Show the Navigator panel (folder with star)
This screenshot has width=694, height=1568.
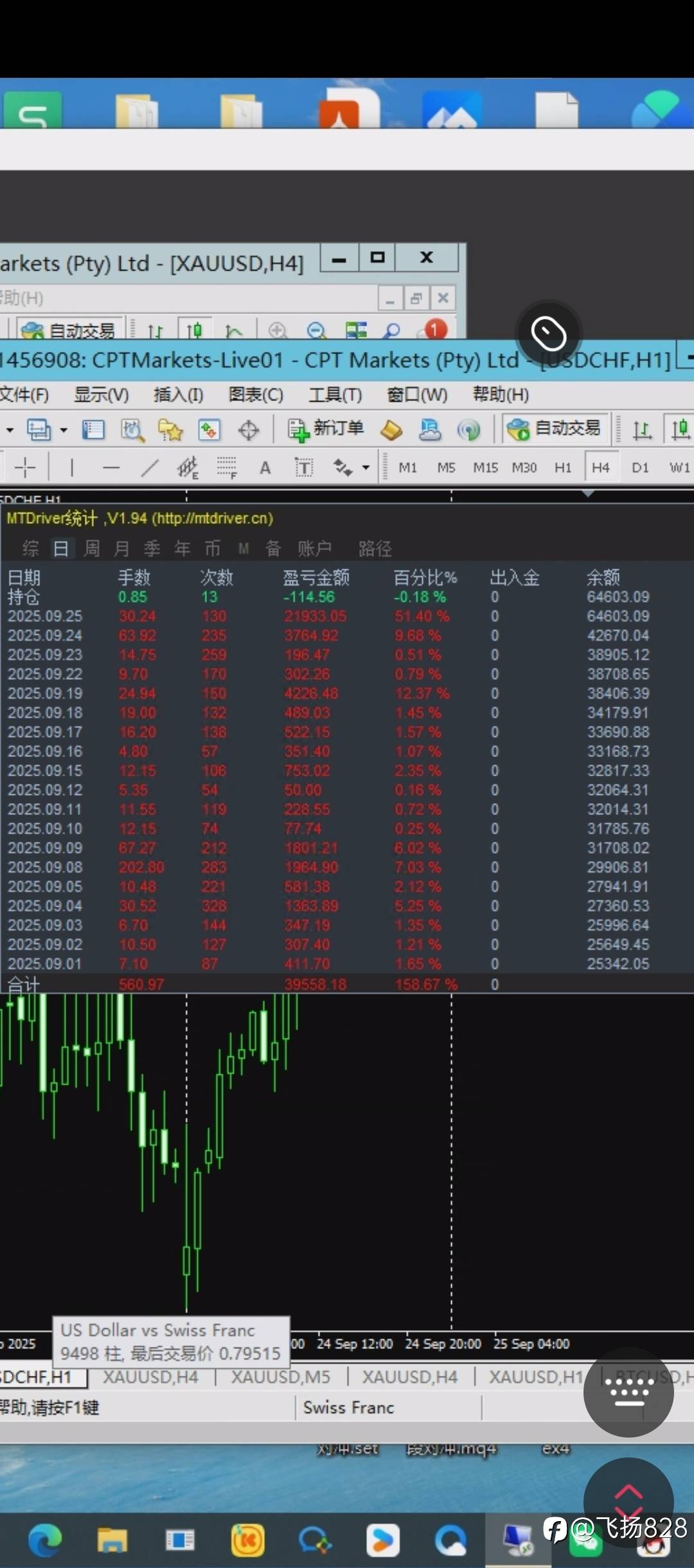[170, 429]
